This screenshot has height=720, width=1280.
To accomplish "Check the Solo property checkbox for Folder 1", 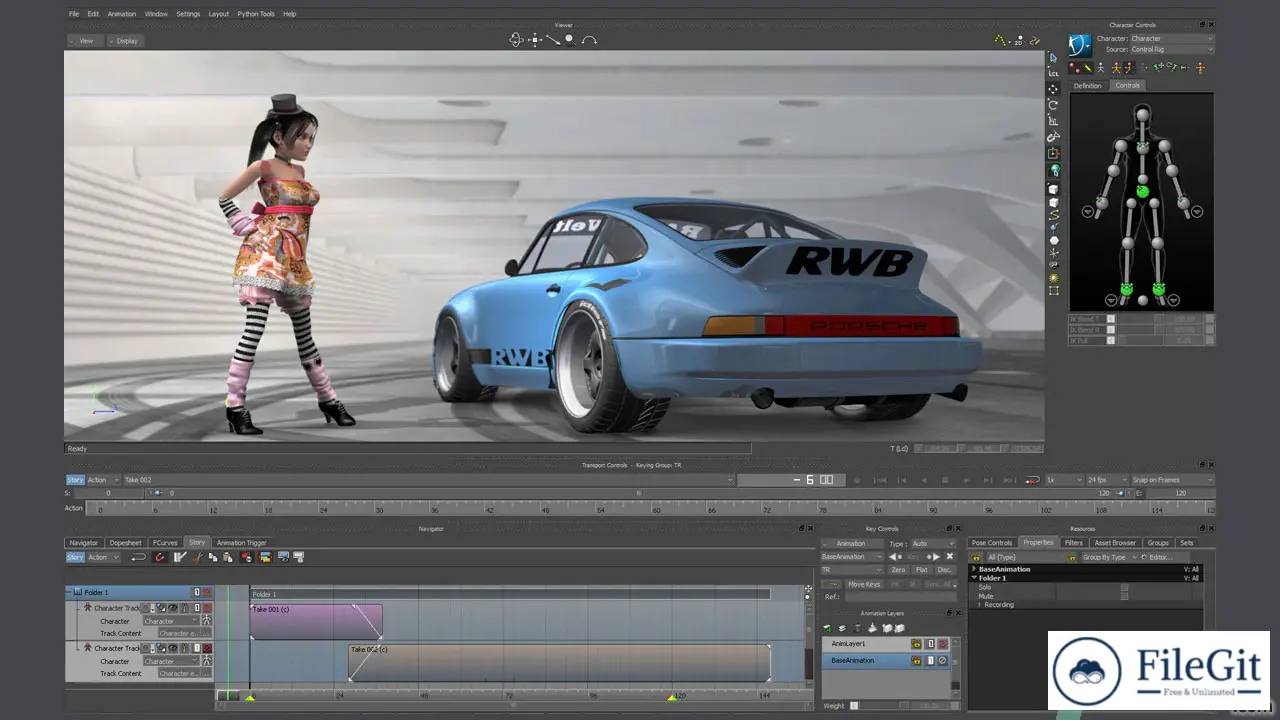I will pyautogui.click(x=1124, y=587).
